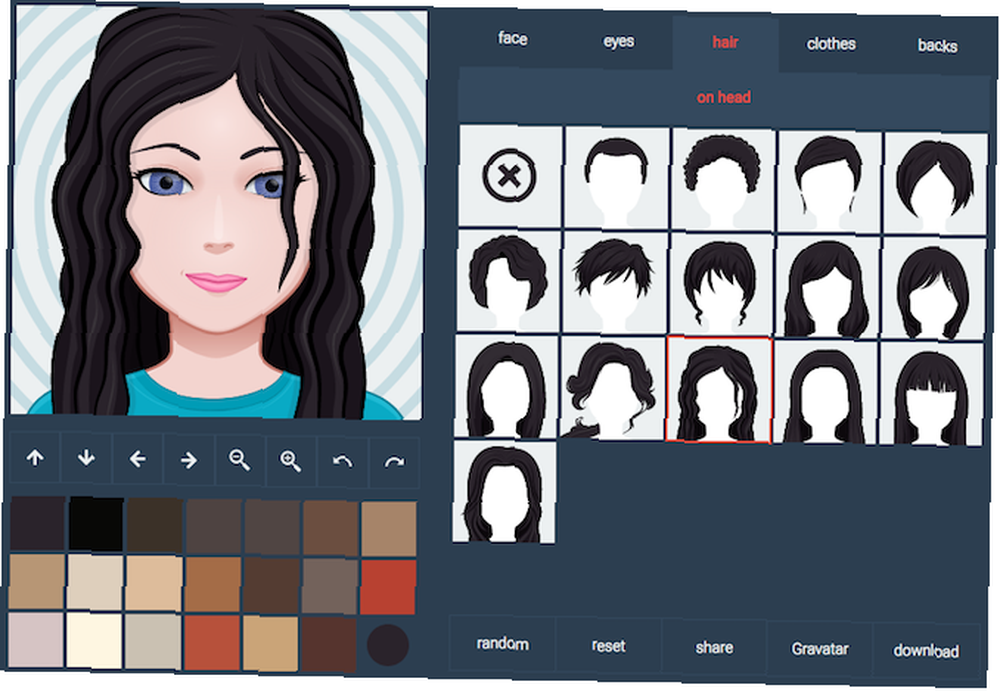This screenshot has height=691, width=1000.
Task: Pick the shoulder-length hairstyle with side bangs
Action: click(827, 286)
